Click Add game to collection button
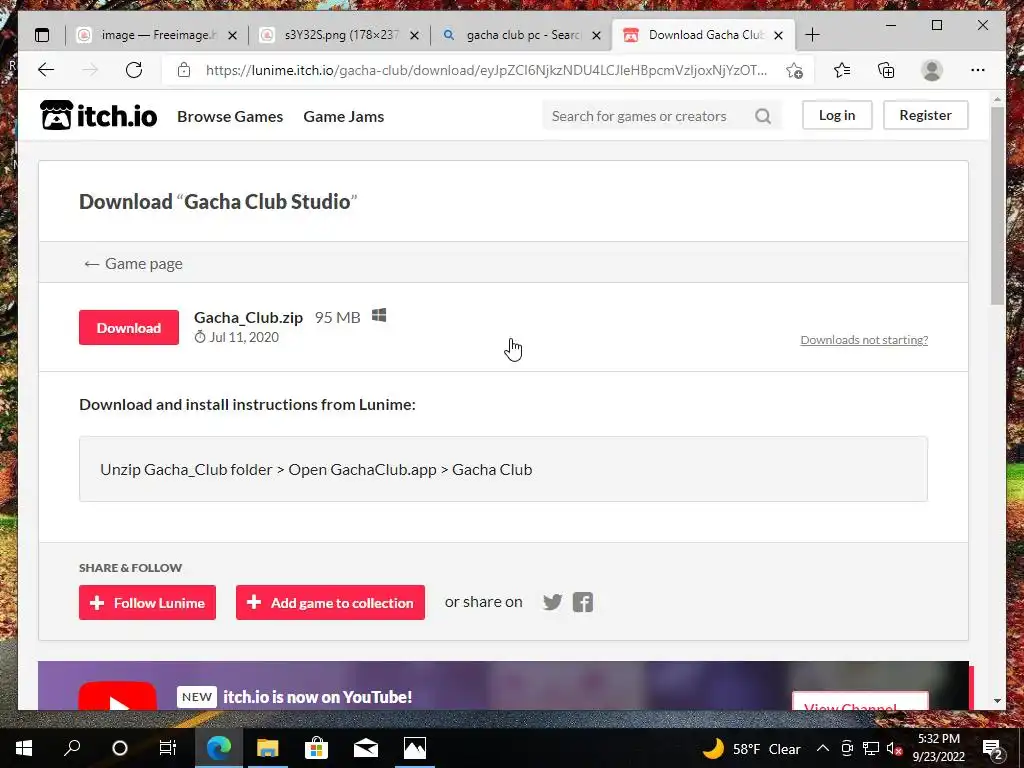 330,602
